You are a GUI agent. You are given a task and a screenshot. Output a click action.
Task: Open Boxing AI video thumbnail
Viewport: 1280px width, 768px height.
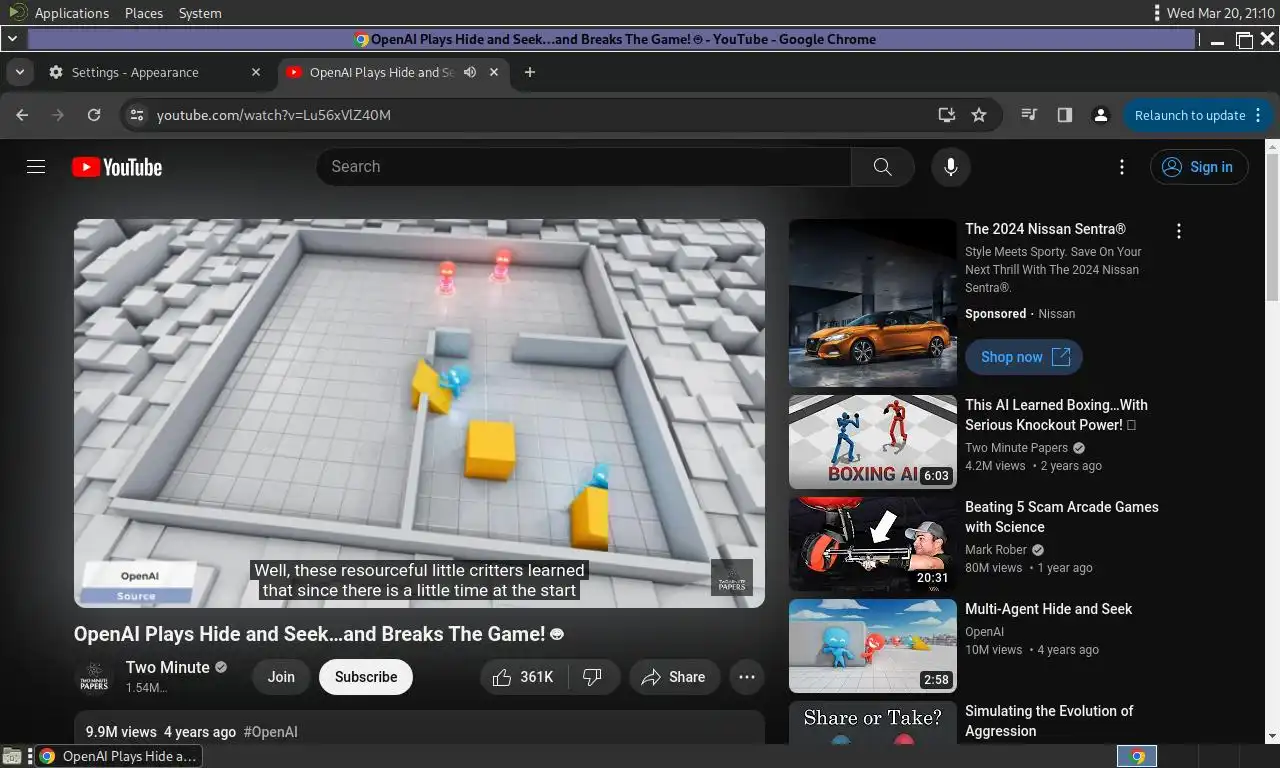click(x=873, y=441)
